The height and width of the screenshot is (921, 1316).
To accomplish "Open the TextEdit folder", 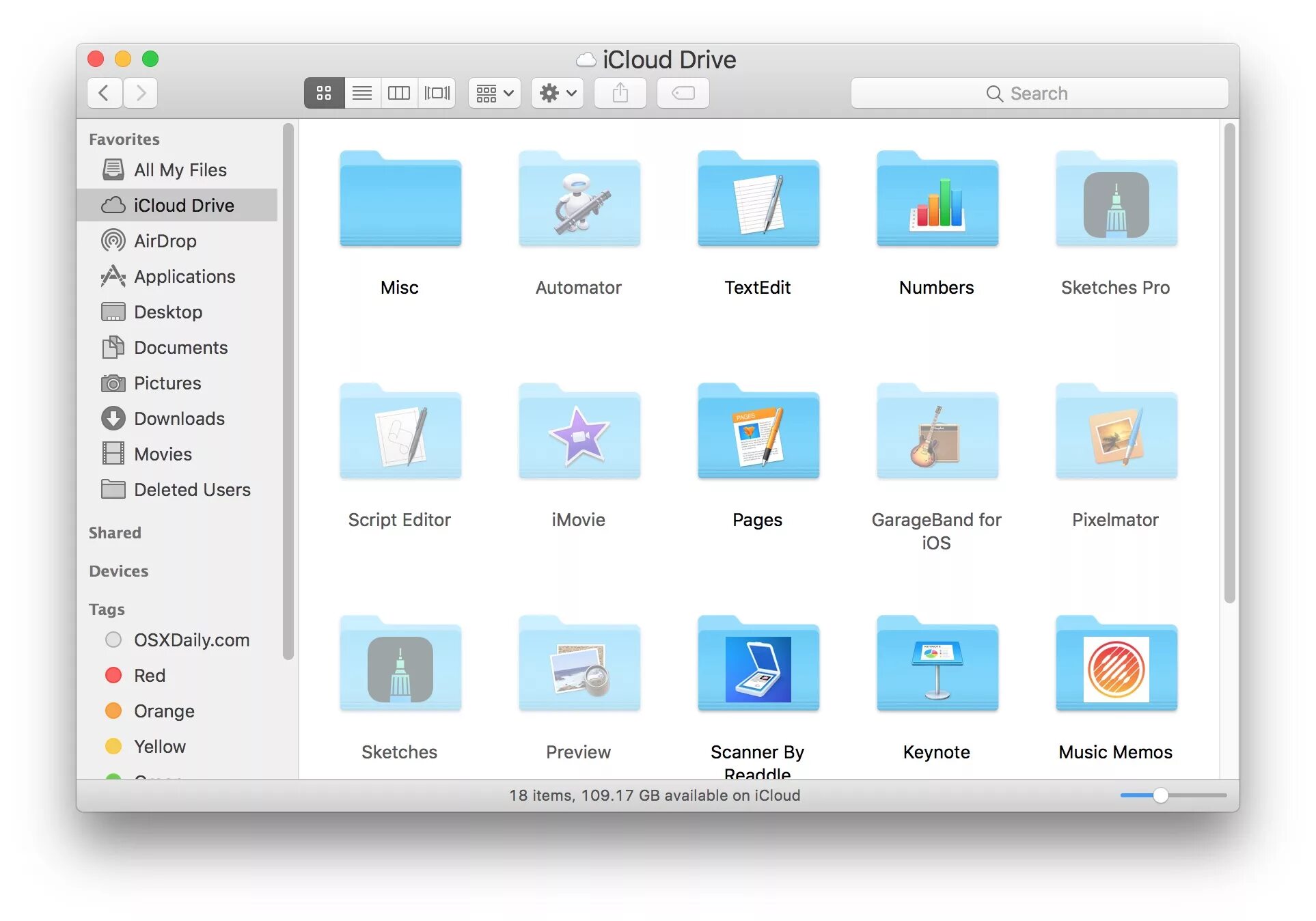I will coord(758,199).
